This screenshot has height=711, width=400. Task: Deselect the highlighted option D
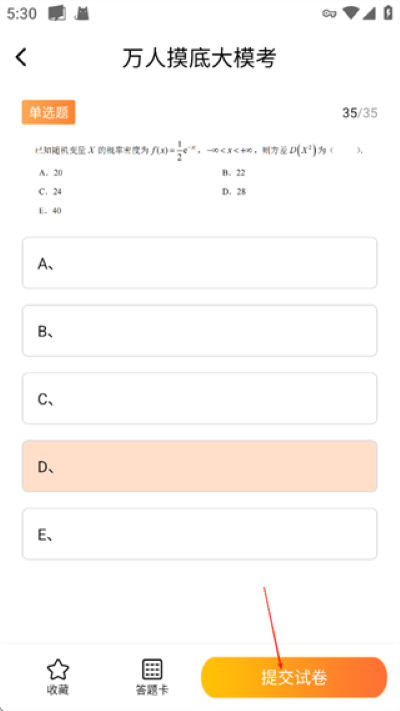200,466
